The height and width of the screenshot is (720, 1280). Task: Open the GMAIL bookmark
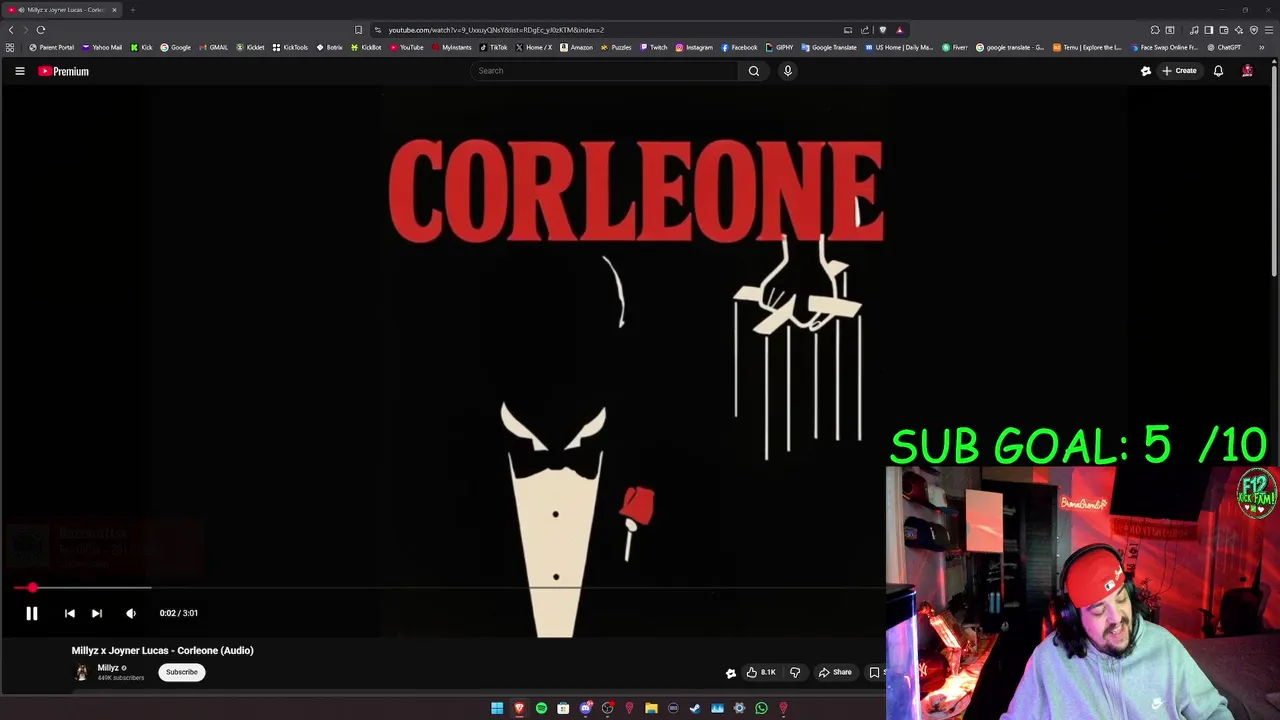213,47
